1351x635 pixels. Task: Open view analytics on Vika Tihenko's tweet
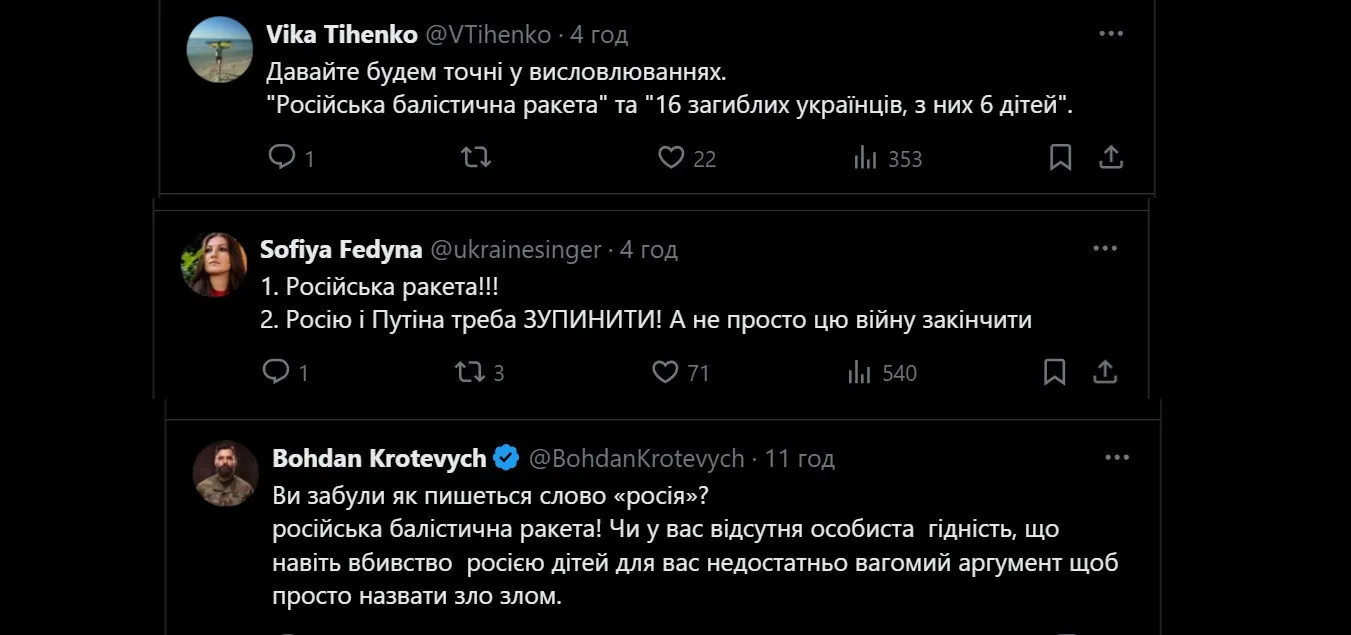click(865, 157)
